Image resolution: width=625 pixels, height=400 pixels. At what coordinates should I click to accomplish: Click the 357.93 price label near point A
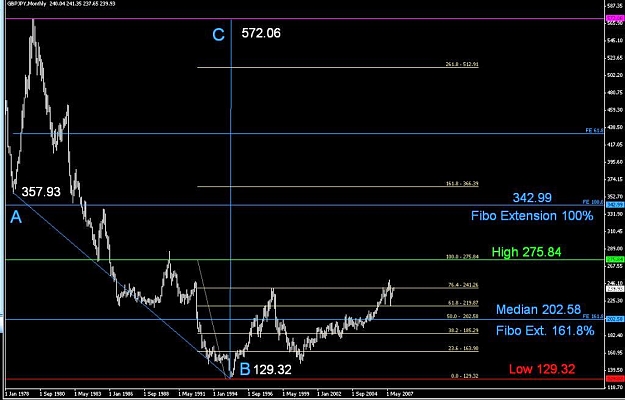point(41,192)
